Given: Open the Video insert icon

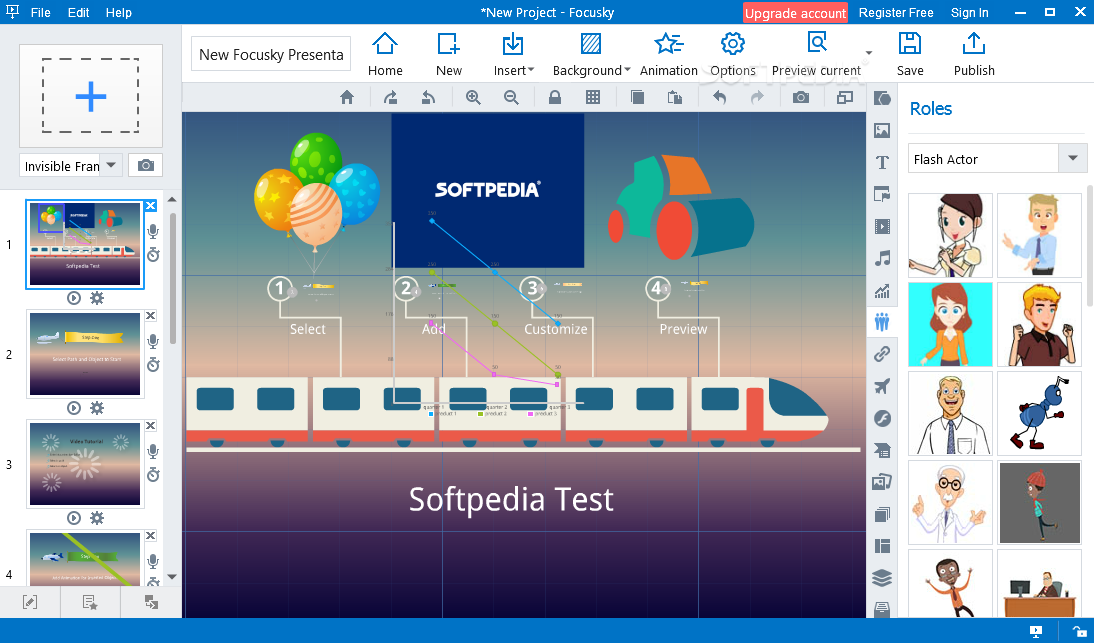Looking at the screenshot, I should tap(882, 227).
